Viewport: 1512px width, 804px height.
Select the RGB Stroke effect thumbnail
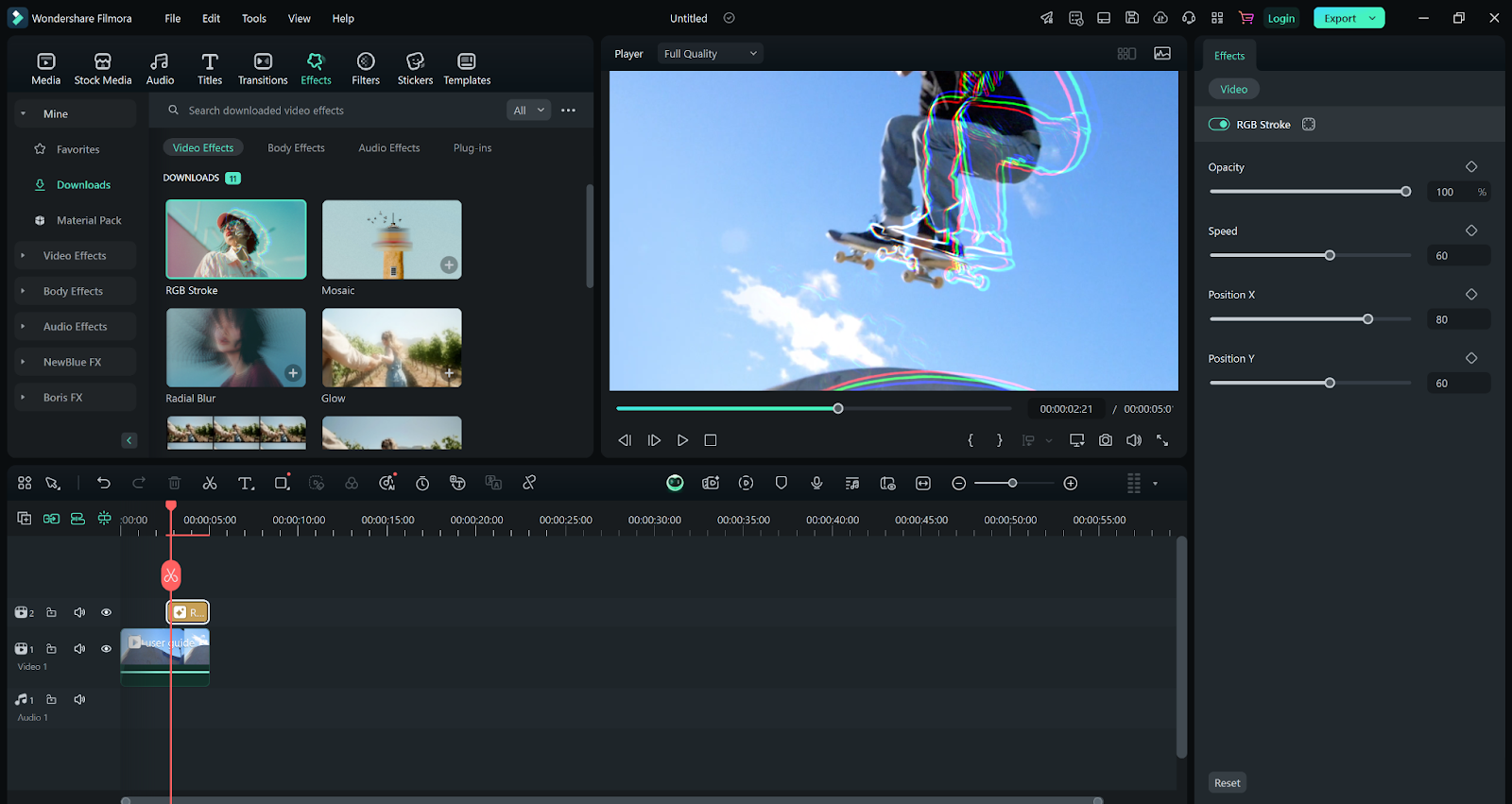click(x=236, y=239)
